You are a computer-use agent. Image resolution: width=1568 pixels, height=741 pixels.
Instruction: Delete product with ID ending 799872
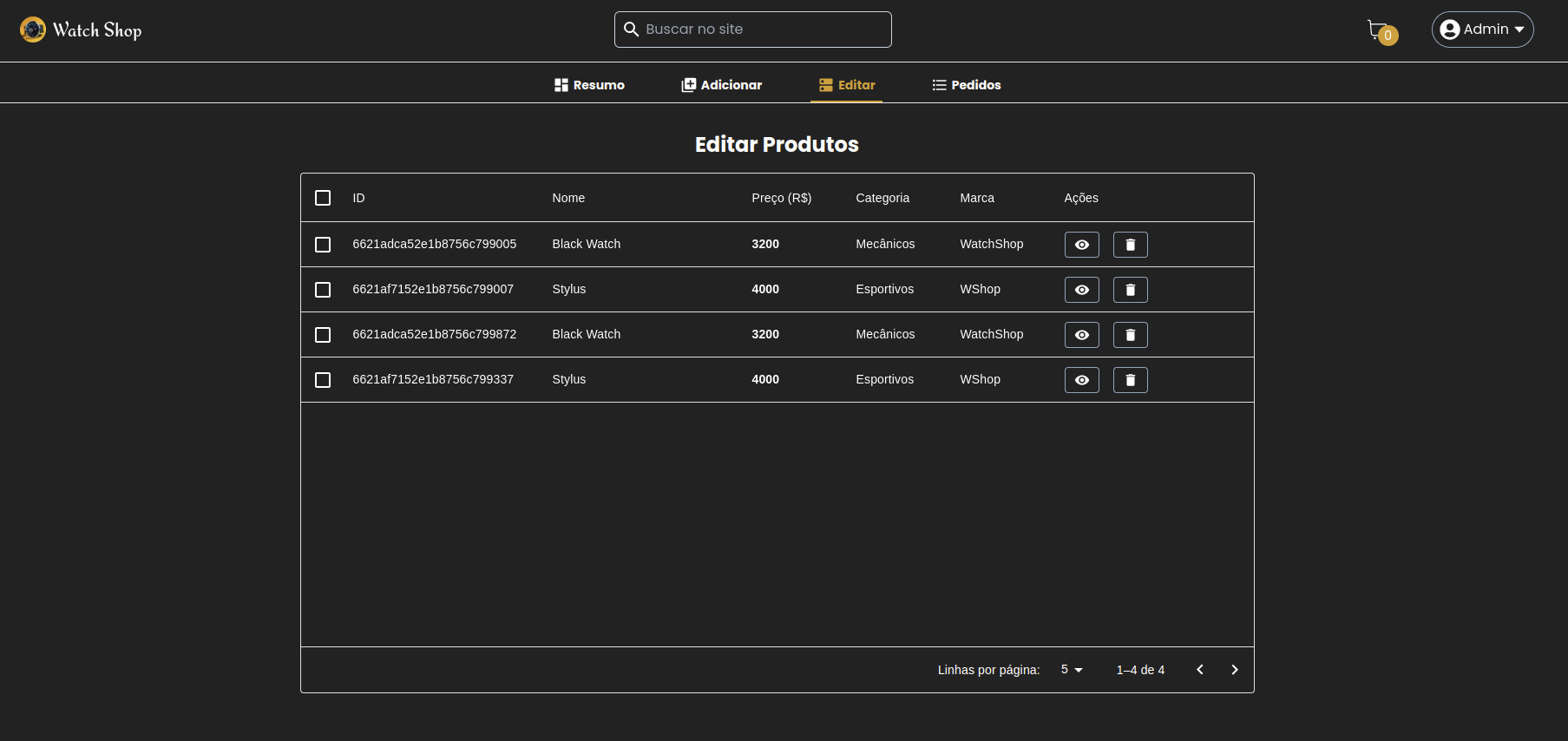(1130, 335)
